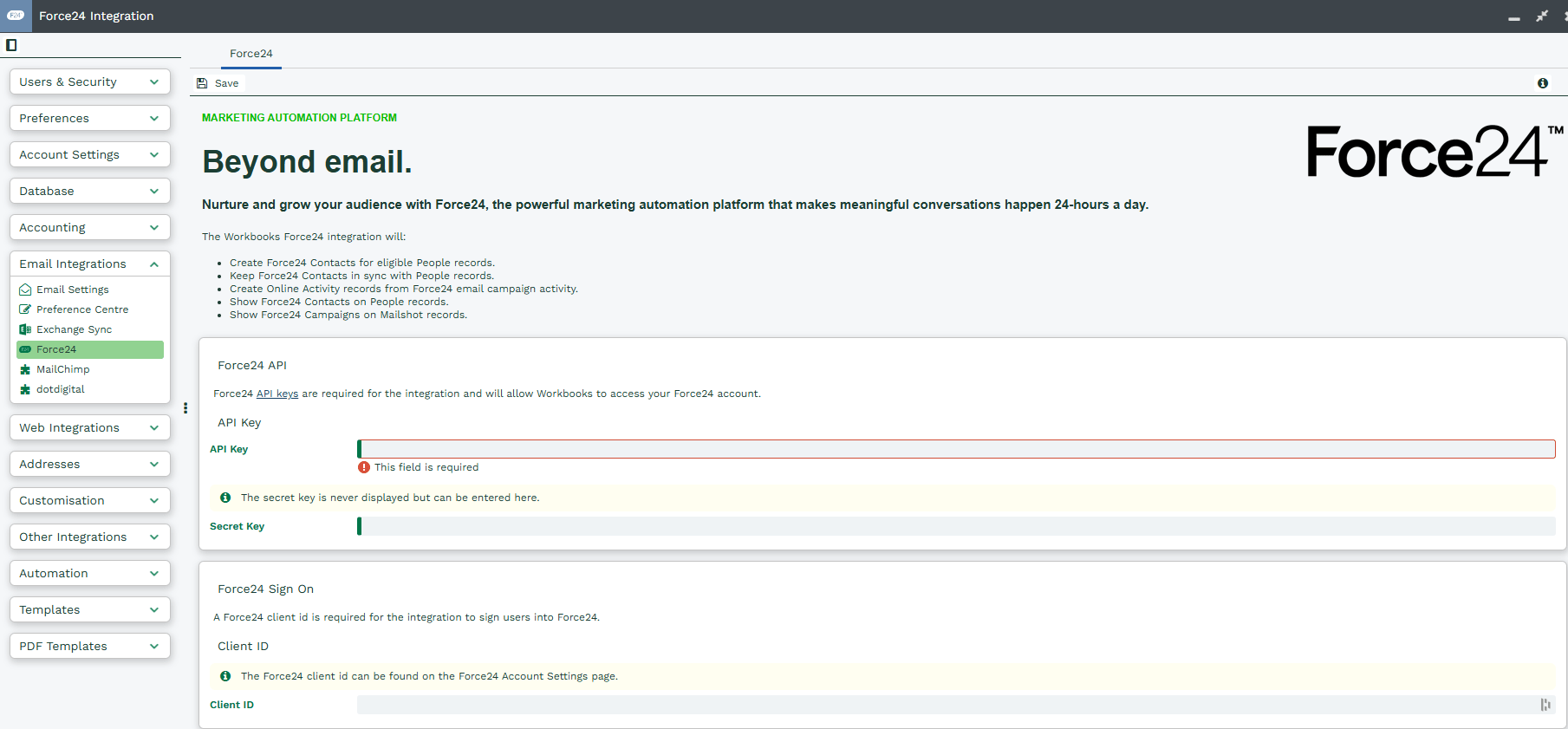
Task: Expand the Accounting section
Action: [90, 227]
